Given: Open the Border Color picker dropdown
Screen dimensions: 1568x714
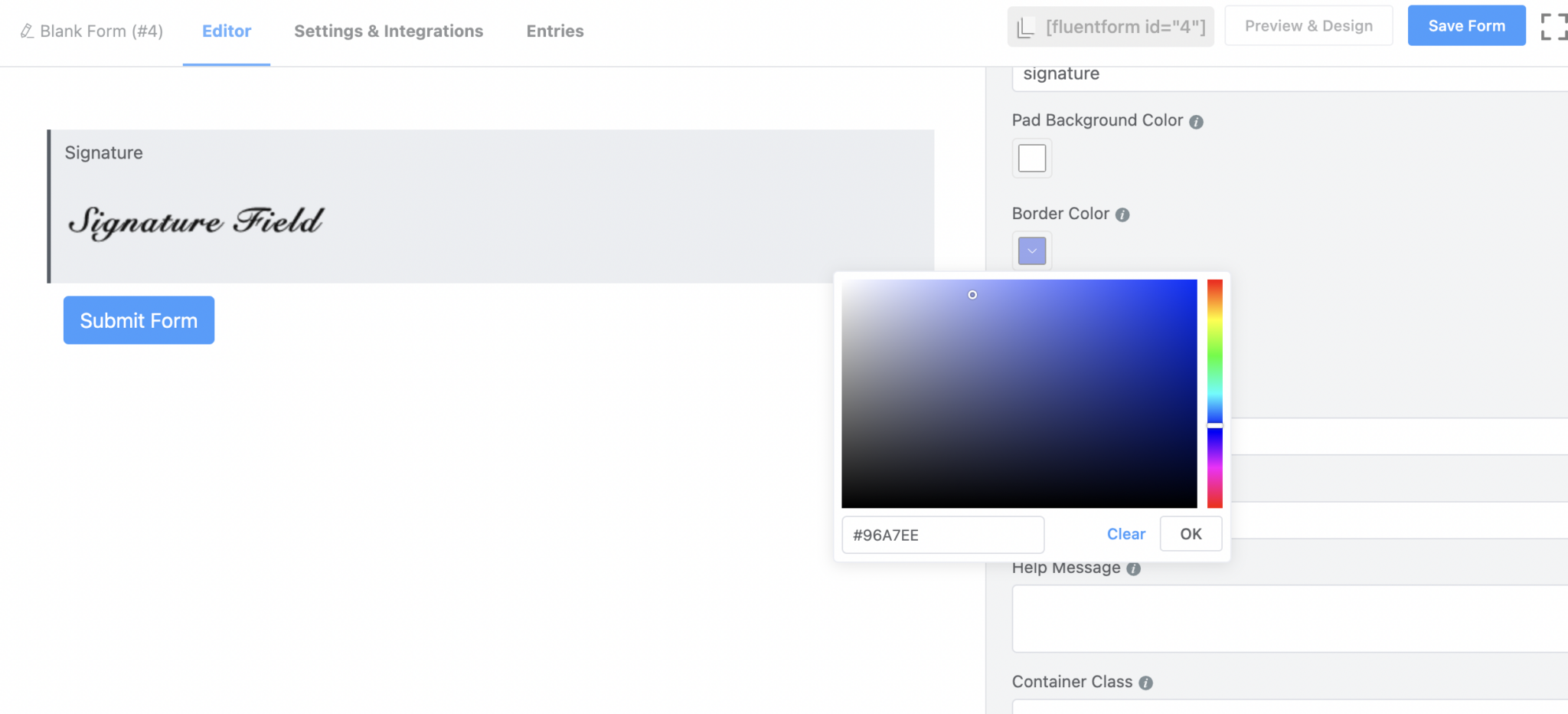Looking at the screenshot, I should point(1031,251).
